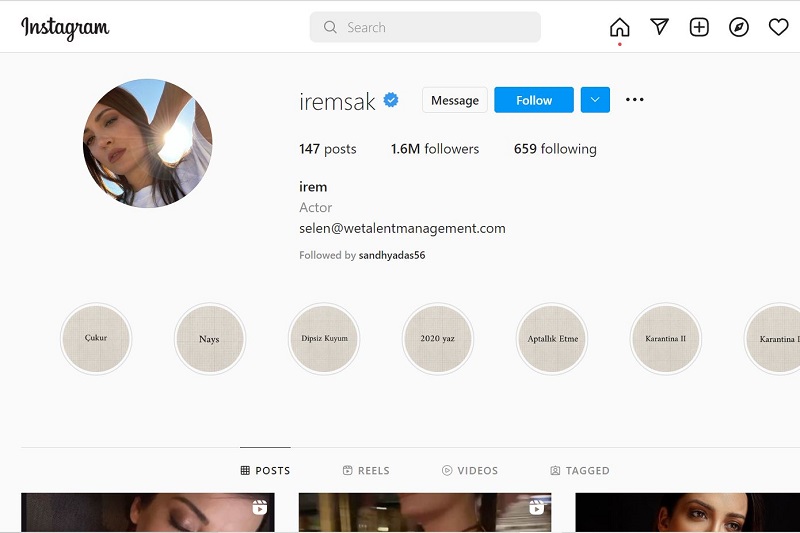Open the Explore compass icon
The image size is (800, 533).
tap(739, 27)
